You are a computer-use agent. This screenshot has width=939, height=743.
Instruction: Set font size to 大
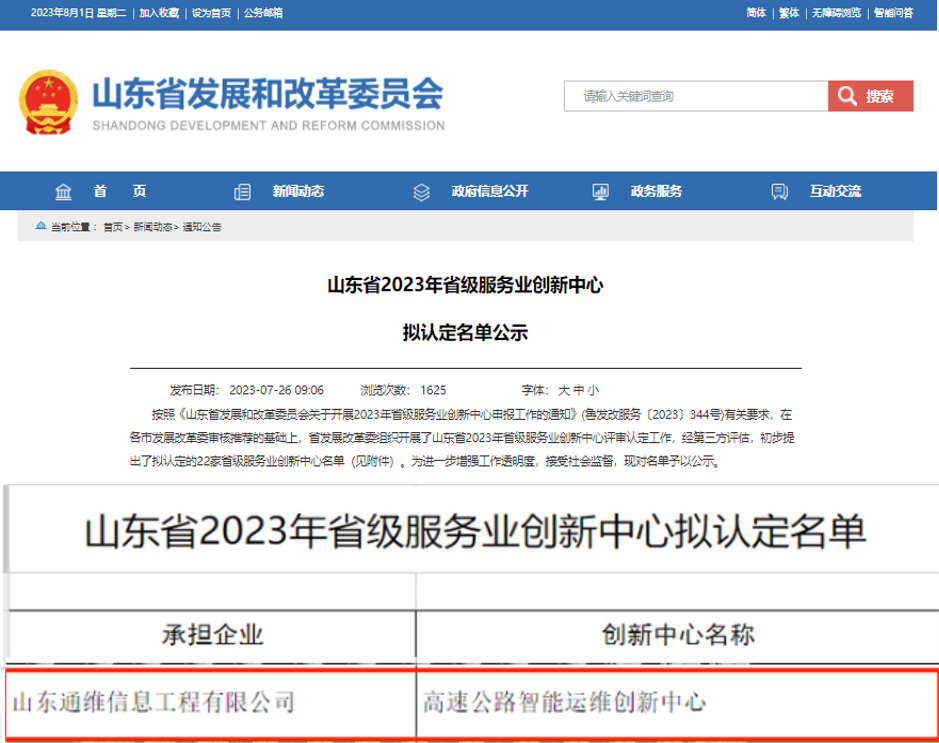coord(563,390)
